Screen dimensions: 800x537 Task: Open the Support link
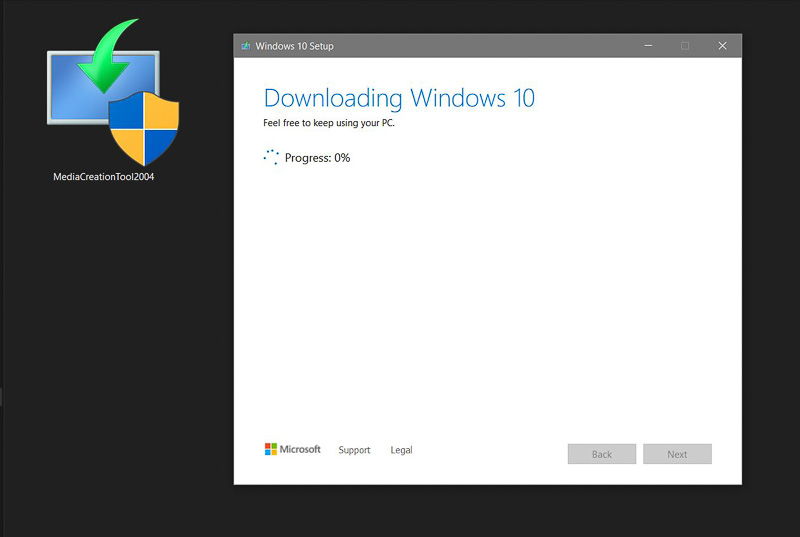(354, 451)
